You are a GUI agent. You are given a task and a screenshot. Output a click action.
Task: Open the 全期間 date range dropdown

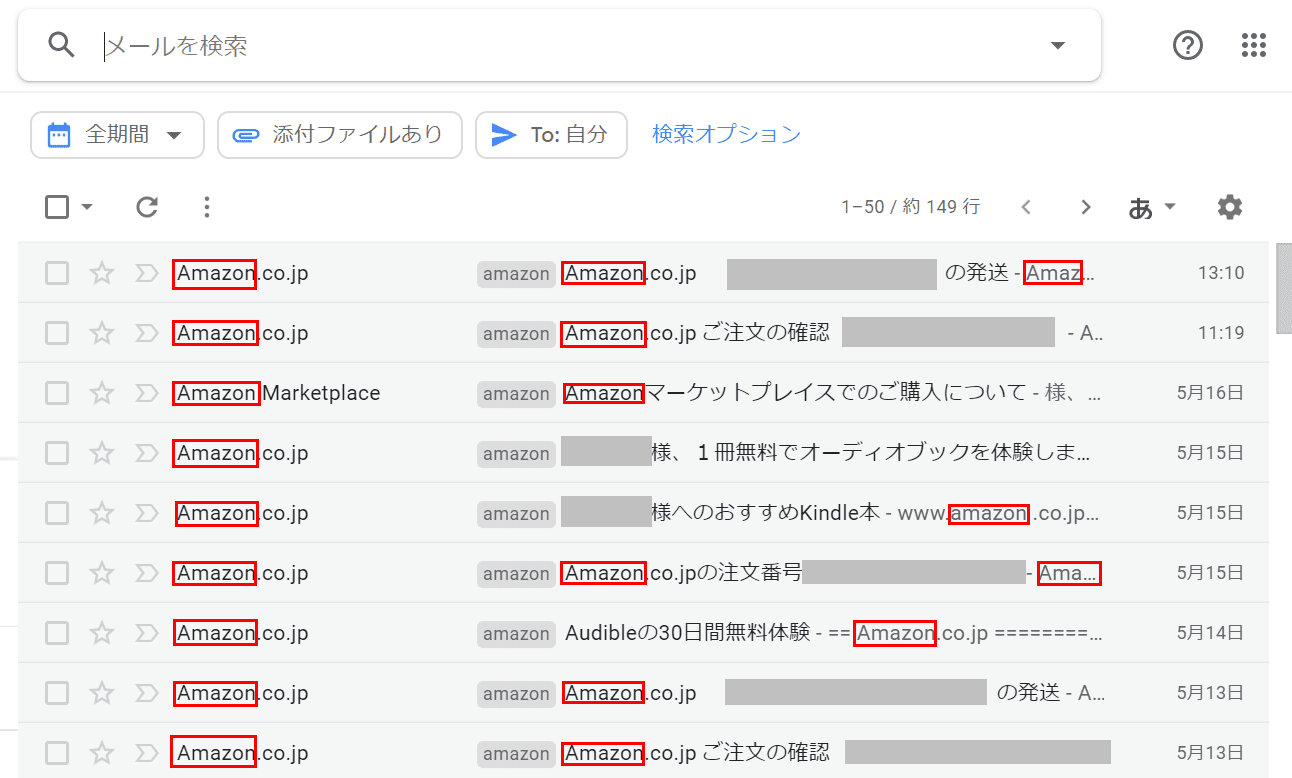[x=117, y=135]
